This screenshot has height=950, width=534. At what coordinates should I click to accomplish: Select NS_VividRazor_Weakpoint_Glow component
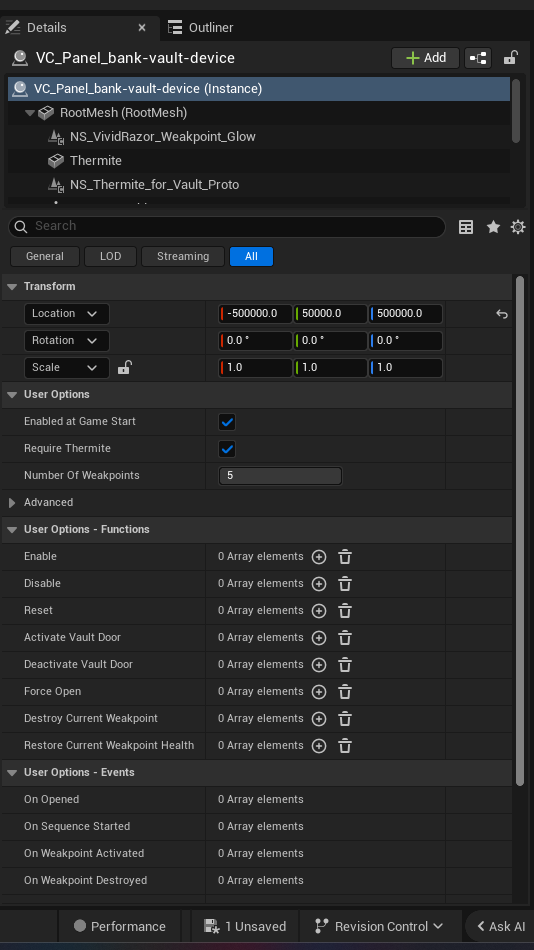(162, 137)
